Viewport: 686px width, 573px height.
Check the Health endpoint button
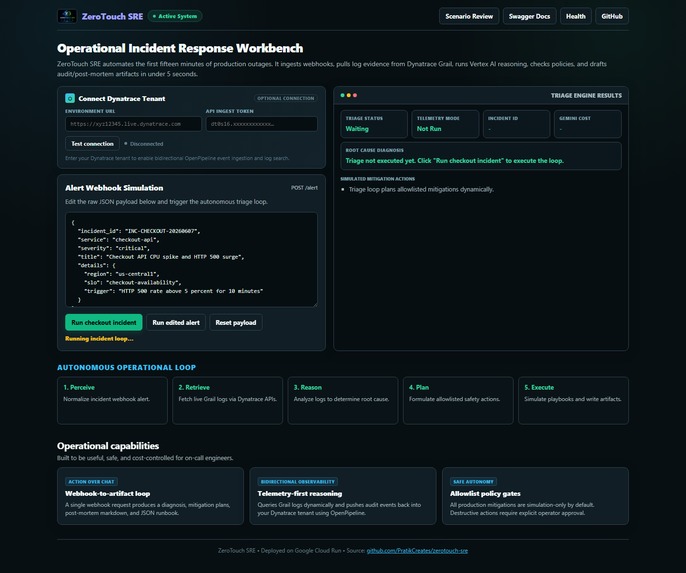click(576, 16)
